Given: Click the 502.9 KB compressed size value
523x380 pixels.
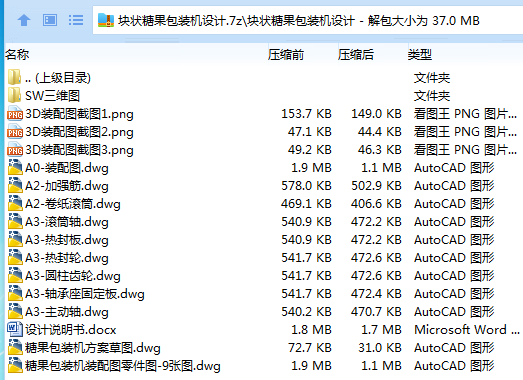Looking at the screenshot, I should coord(376,186).
